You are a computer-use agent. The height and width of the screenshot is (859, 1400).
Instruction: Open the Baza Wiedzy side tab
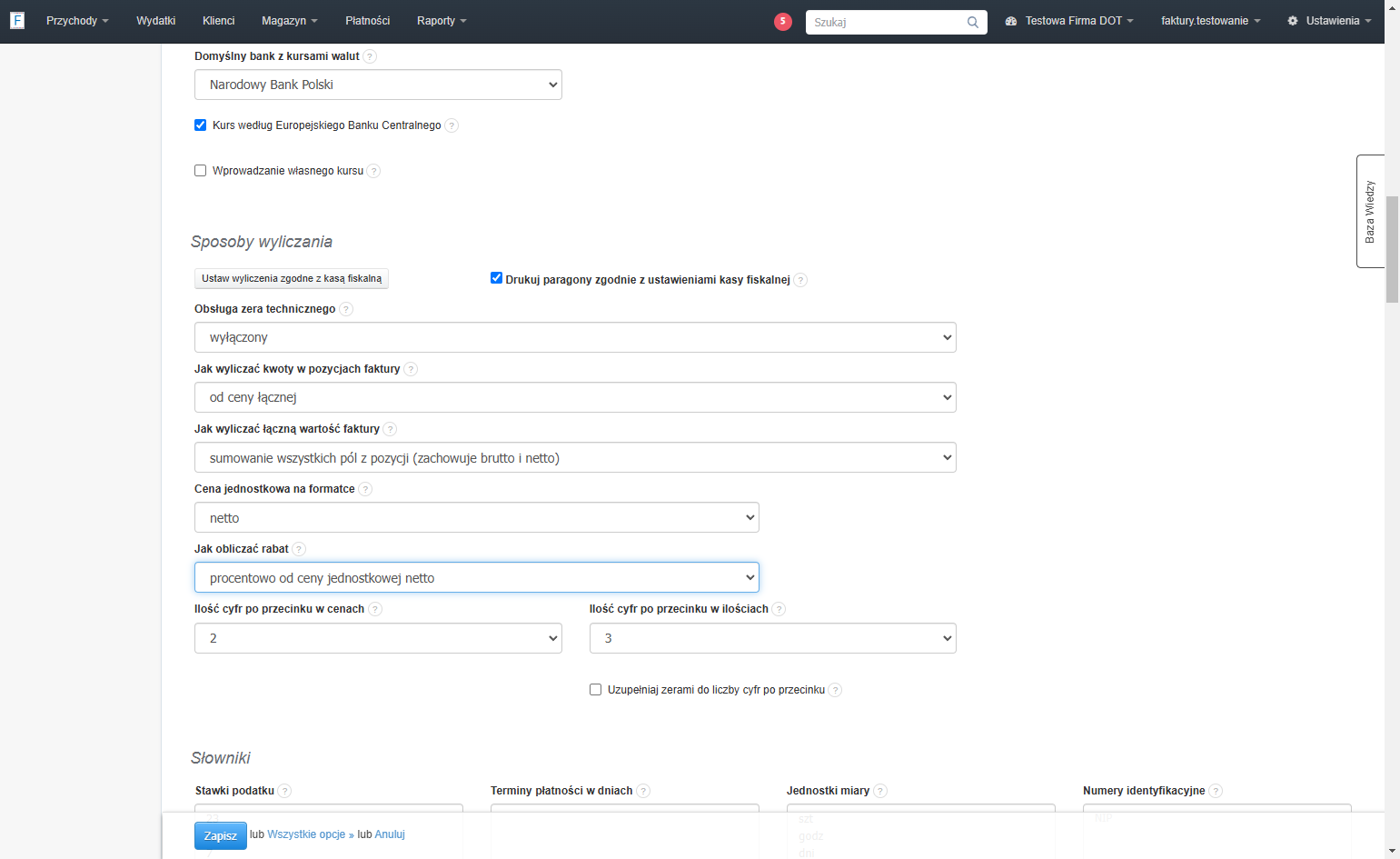coord(1370,211)
